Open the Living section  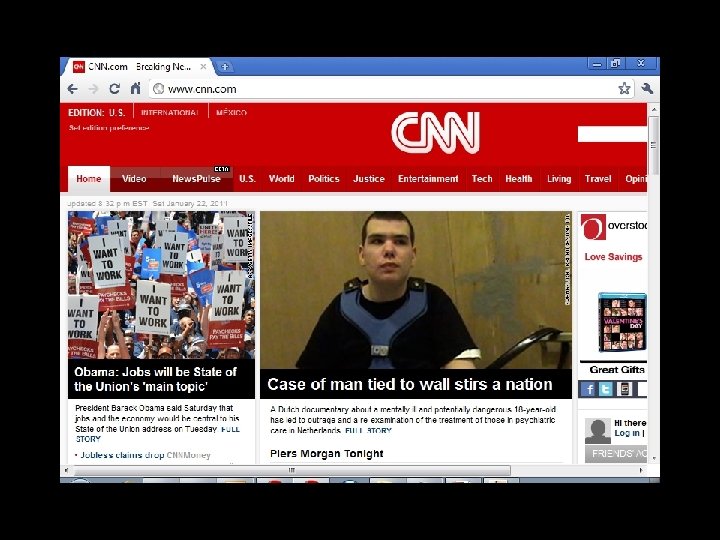pyautogui.click(x=559, y=179)
